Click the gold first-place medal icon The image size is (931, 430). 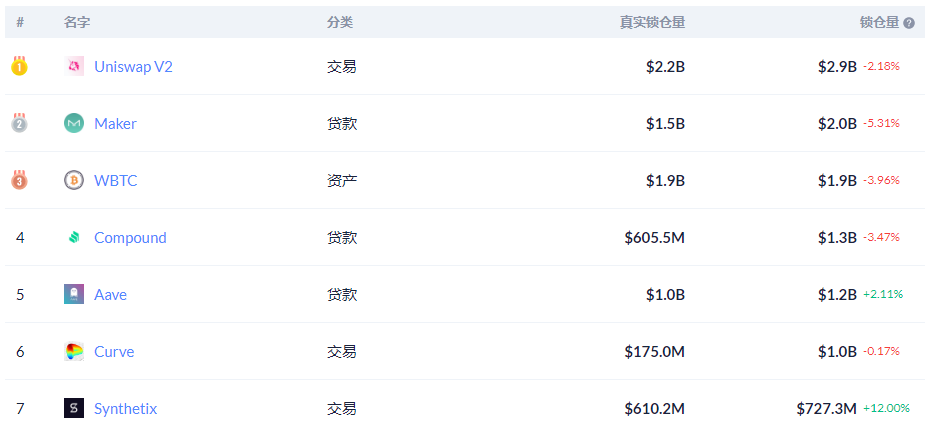click(x=20, y=66)
